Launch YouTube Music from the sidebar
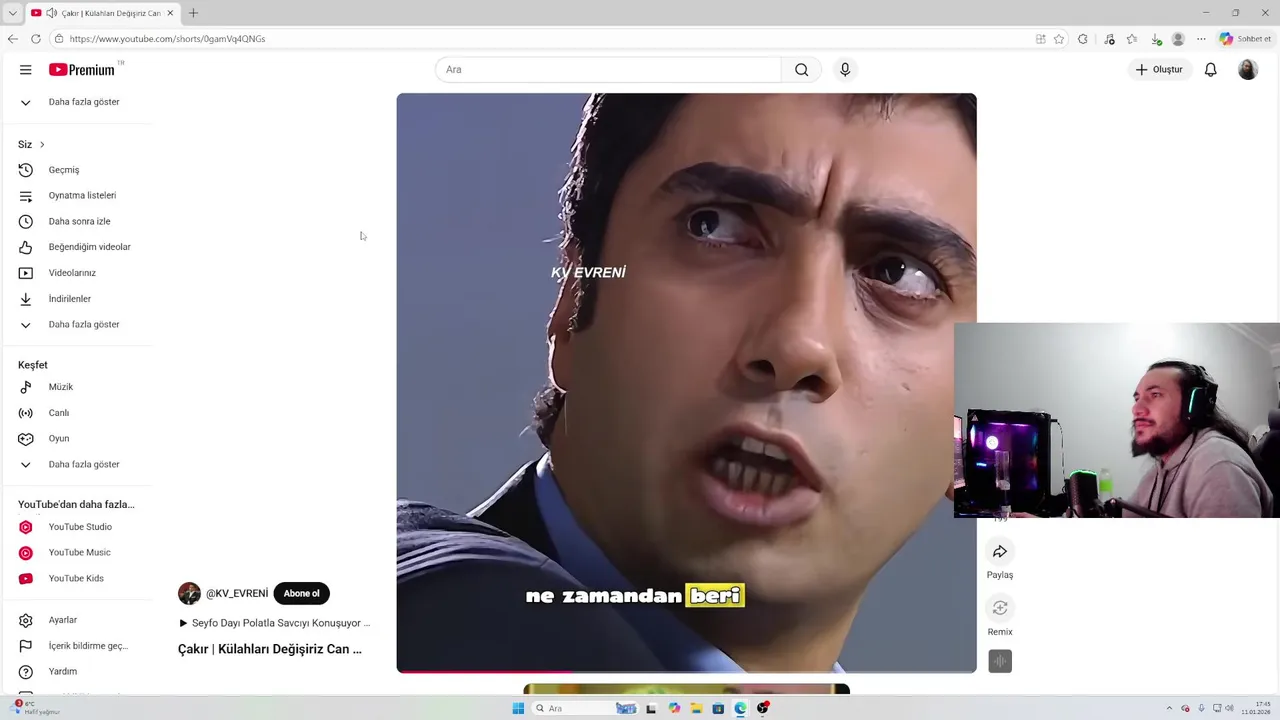Viewport: 1280px width, 720px height. point(78,552)
